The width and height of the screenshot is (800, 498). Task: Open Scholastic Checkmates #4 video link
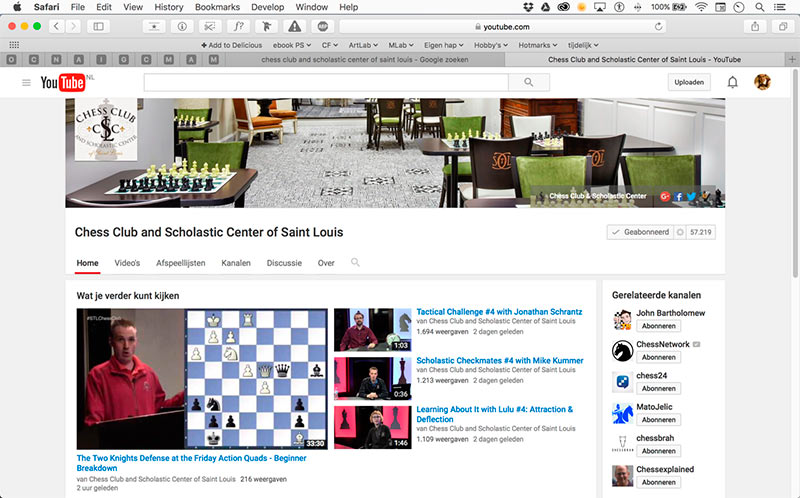click(499, 360)
